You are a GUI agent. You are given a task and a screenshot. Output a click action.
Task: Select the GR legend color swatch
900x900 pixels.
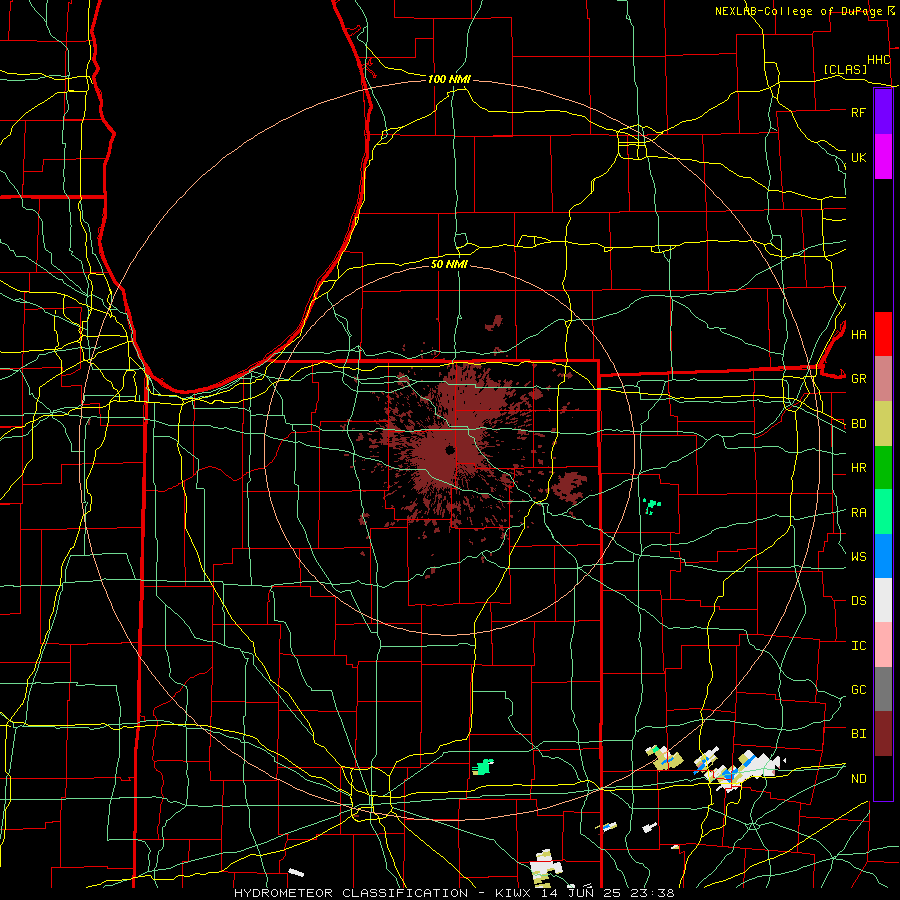coord(883,378)
